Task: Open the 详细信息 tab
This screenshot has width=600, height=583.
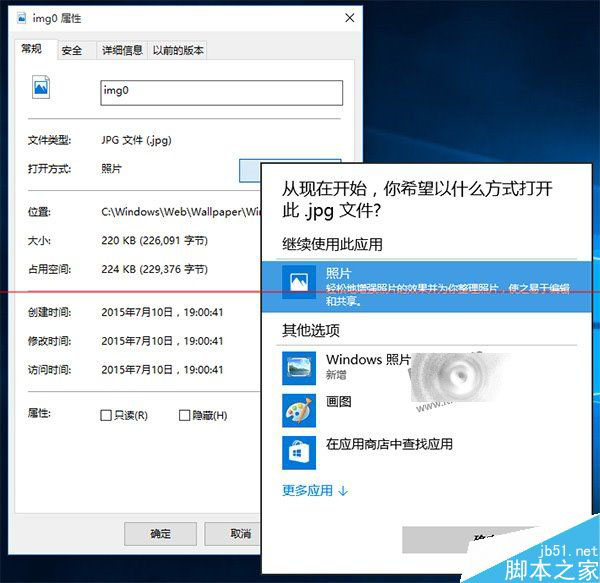Action: point(122,50)
